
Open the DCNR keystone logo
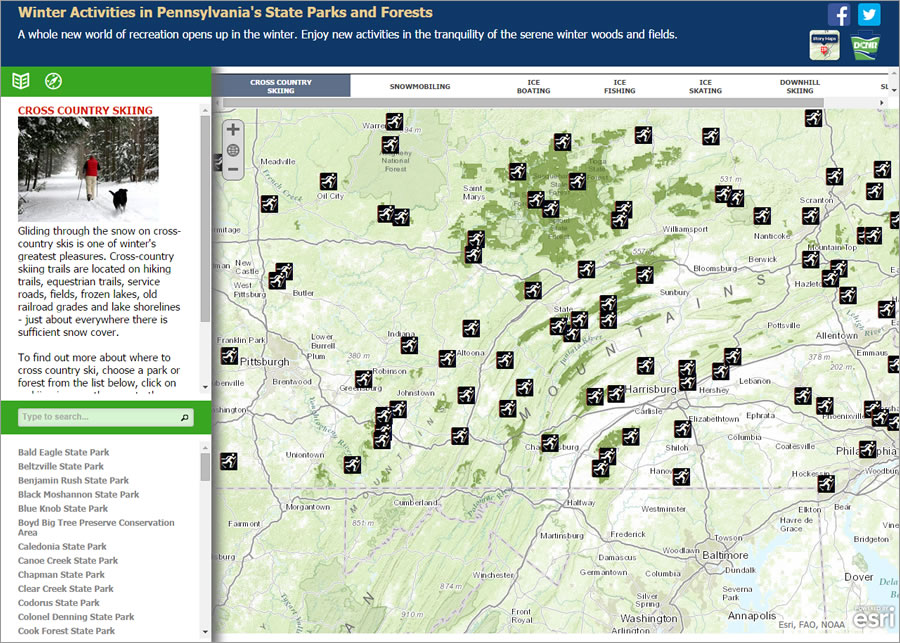click(x=862, y=44)
